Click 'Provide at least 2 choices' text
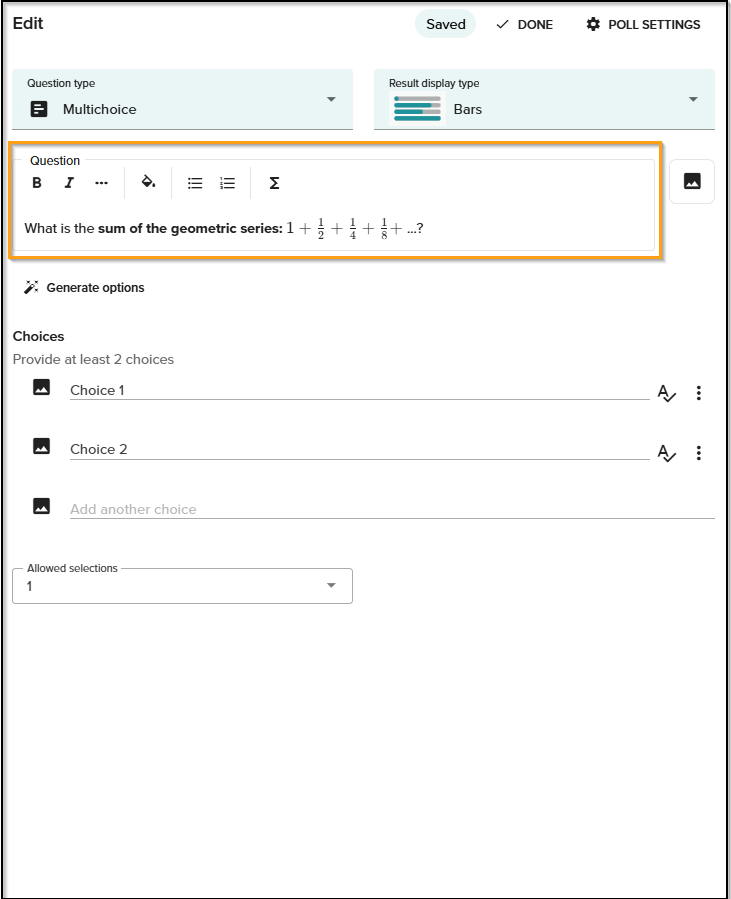The image size is (731, 899). [93, 359]
